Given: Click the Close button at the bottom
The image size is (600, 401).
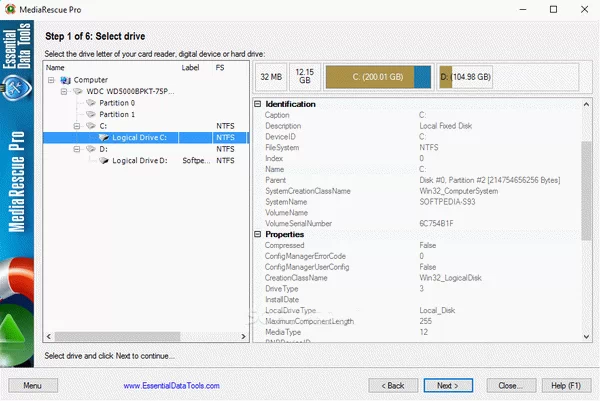Looking at the screenshot, I should [511, 385].
